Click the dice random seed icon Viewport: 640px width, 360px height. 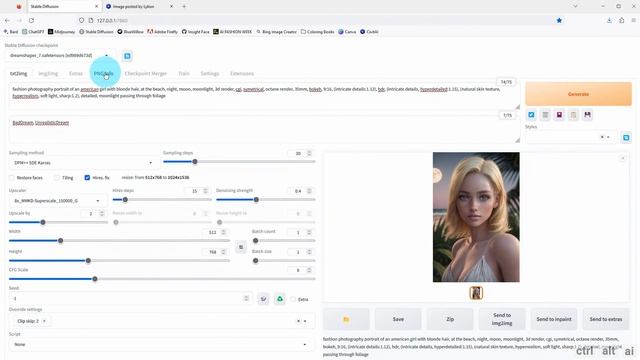[x=263, y=299]
